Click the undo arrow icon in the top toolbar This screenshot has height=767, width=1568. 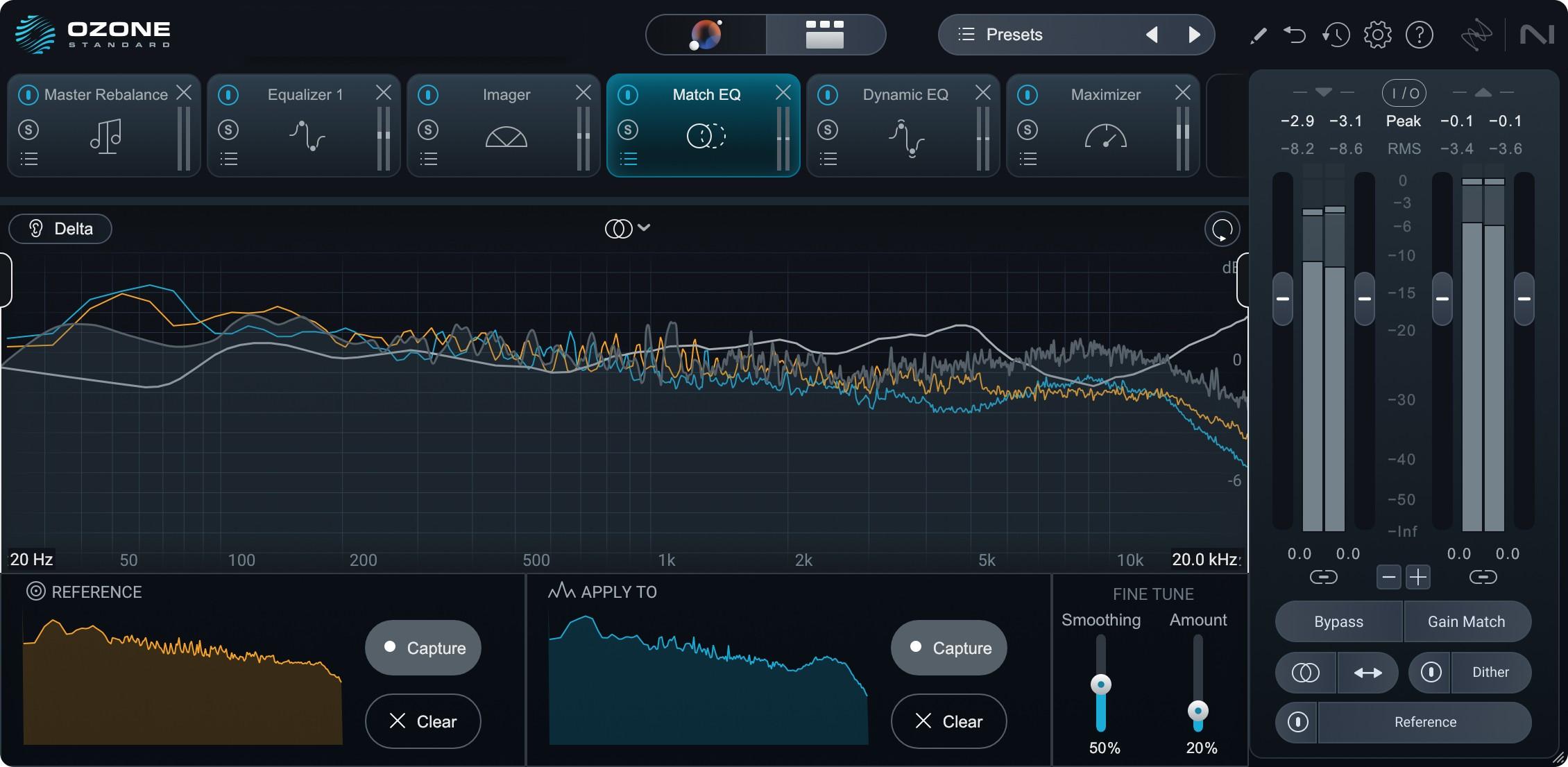[x=1296, y=34]
